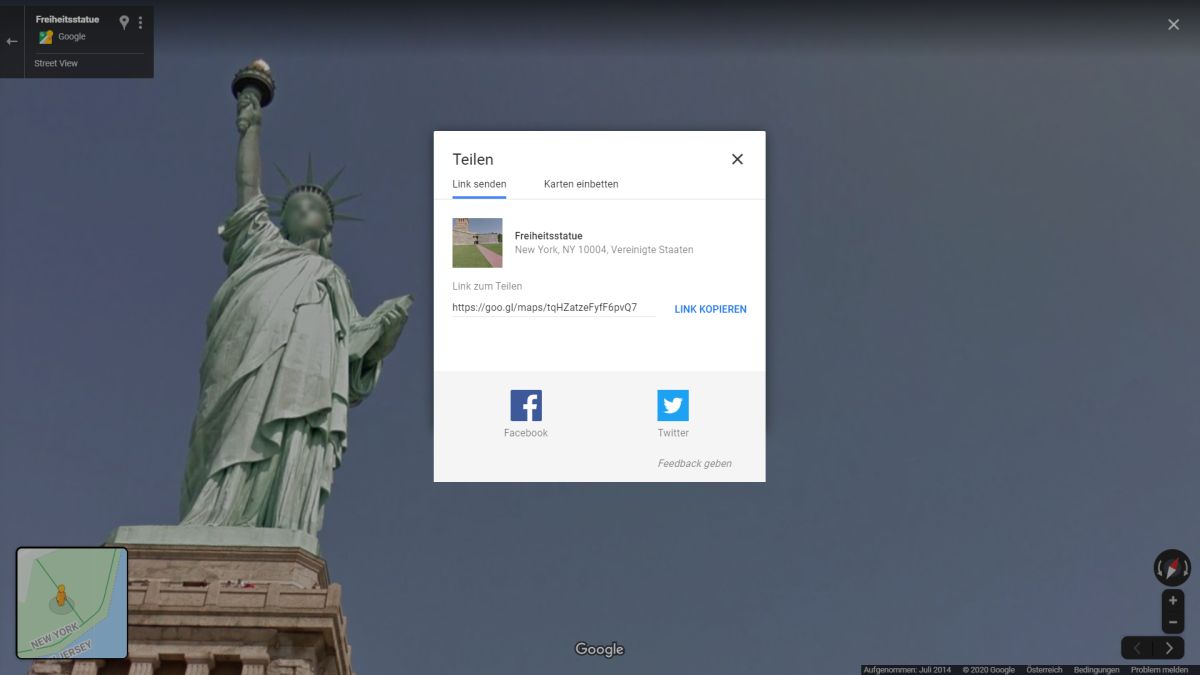This screenshot has width=1200, height=675.
Task: Share via the Facebook icon
Action: pos(526,406)
